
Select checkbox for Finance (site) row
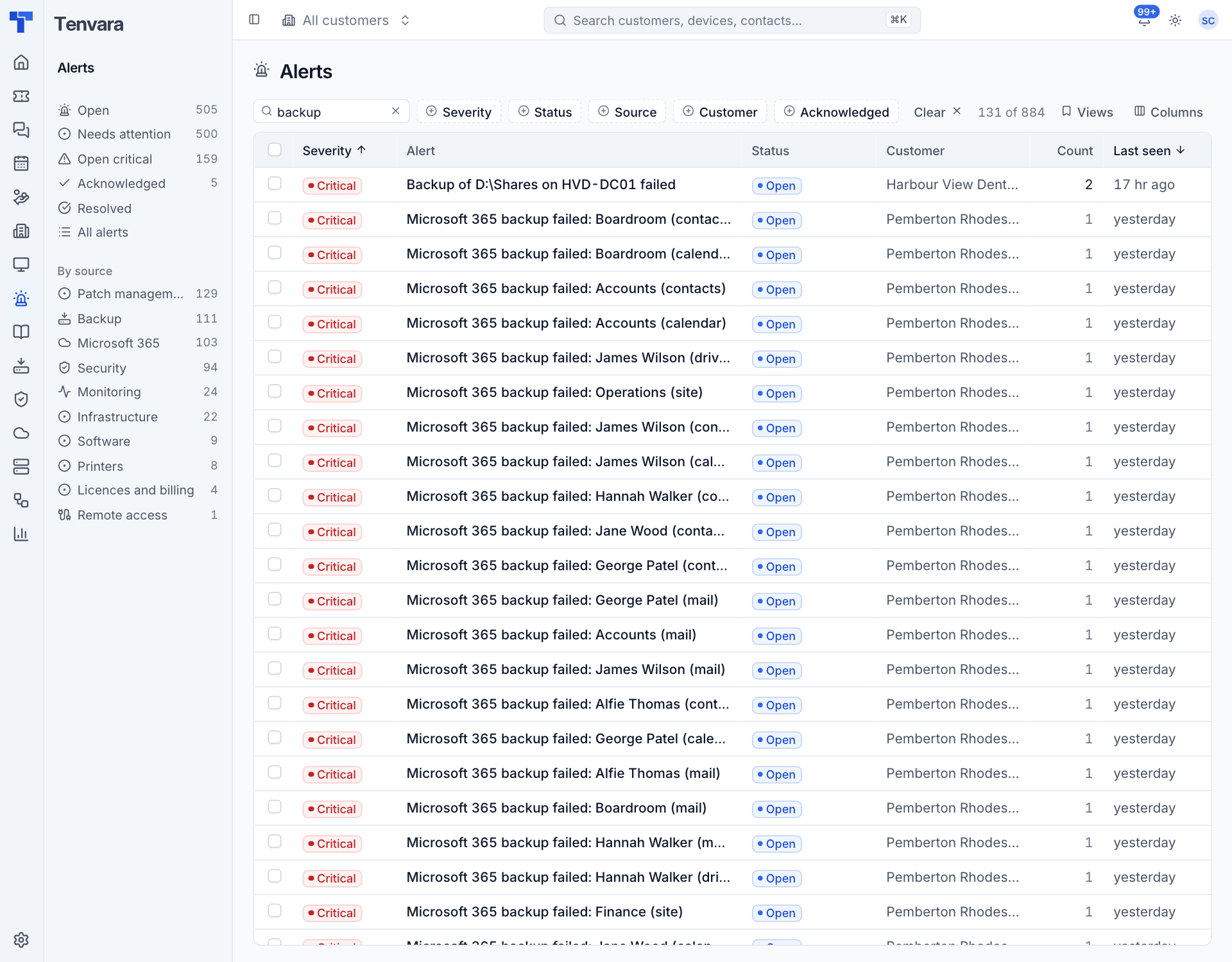click(x=275, y=911)
